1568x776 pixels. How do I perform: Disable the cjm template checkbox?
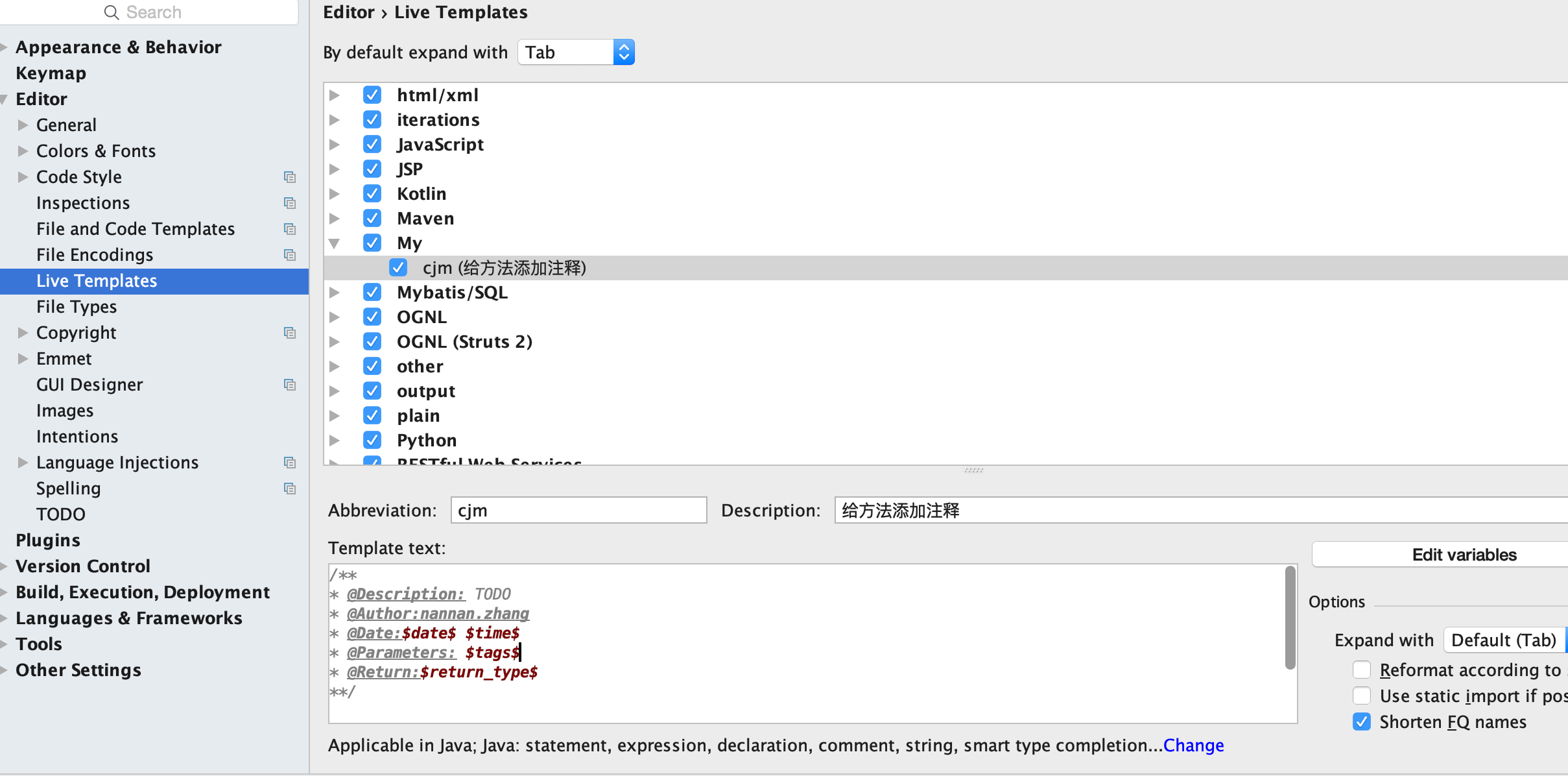(398, 267)
